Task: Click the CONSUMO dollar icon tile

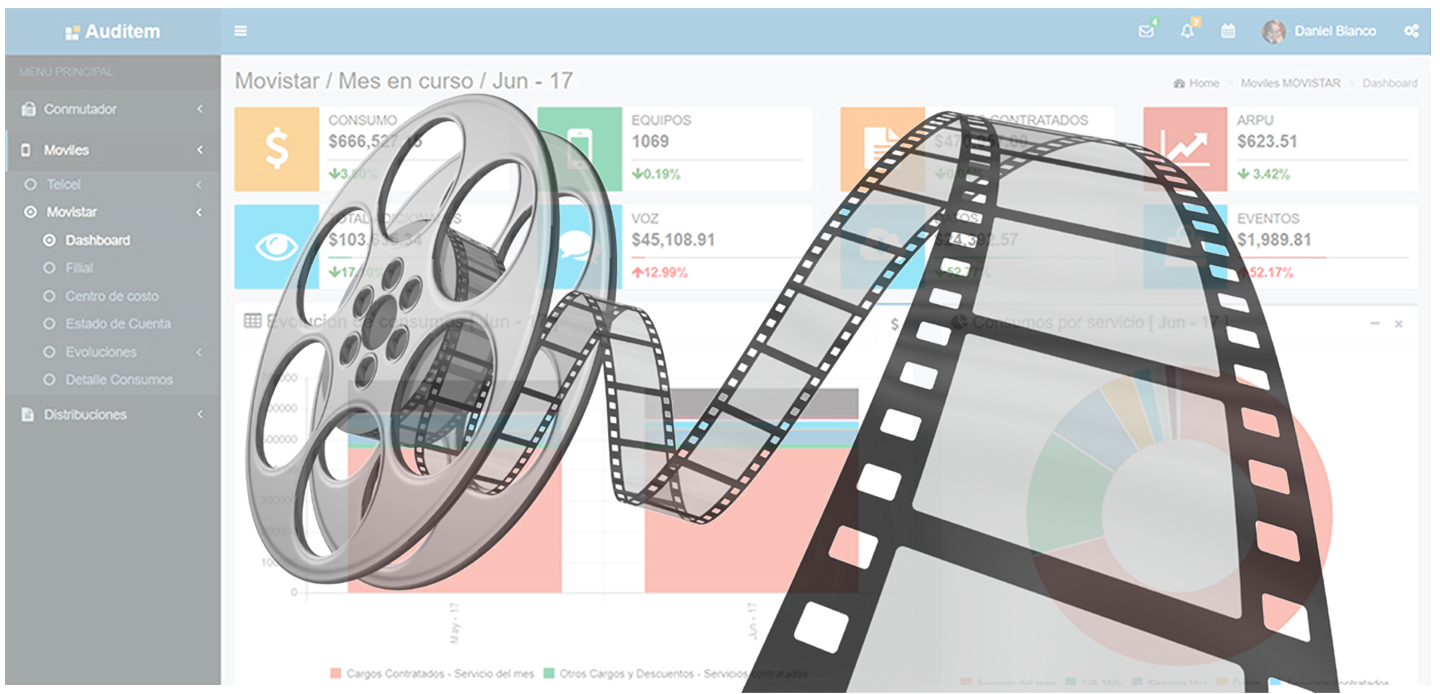Action: coord(277,149)
